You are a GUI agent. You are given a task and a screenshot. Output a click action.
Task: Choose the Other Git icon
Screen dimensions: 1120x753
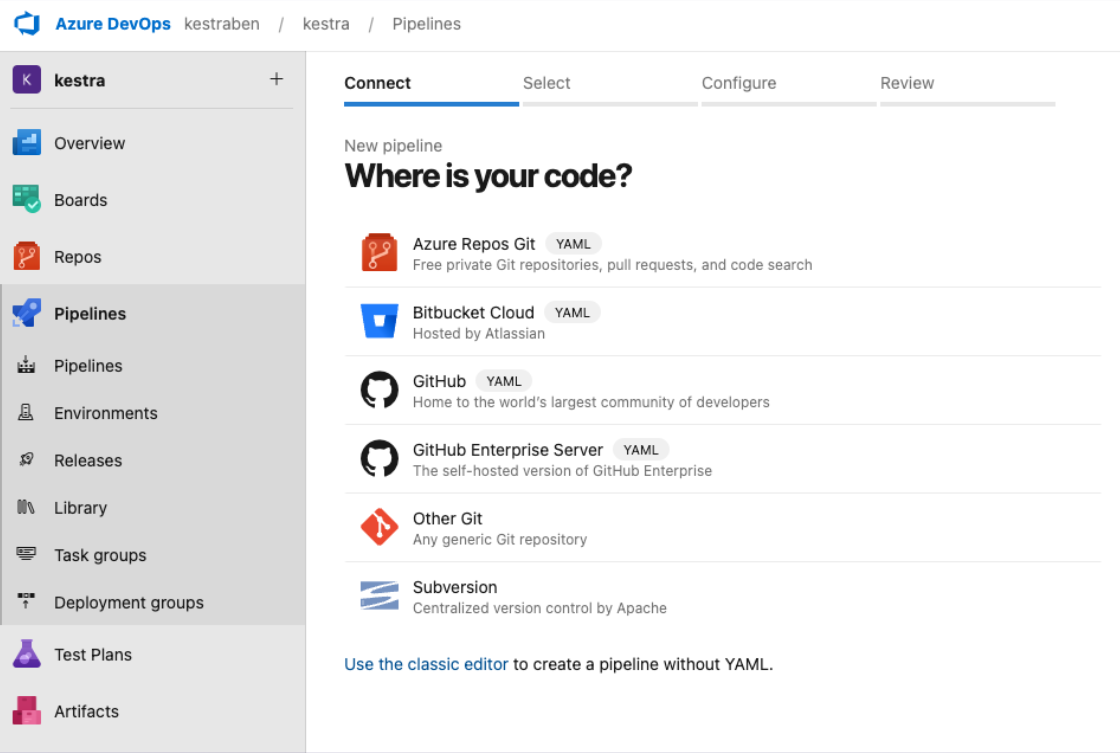[x=379, y=527]
